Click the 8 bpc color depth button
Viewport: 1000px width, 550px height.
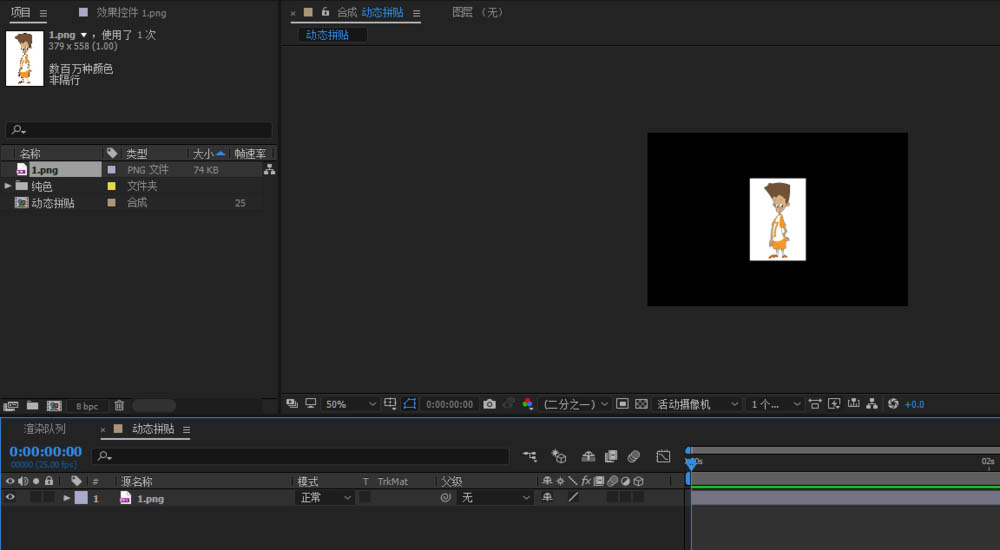click(87, 406)
